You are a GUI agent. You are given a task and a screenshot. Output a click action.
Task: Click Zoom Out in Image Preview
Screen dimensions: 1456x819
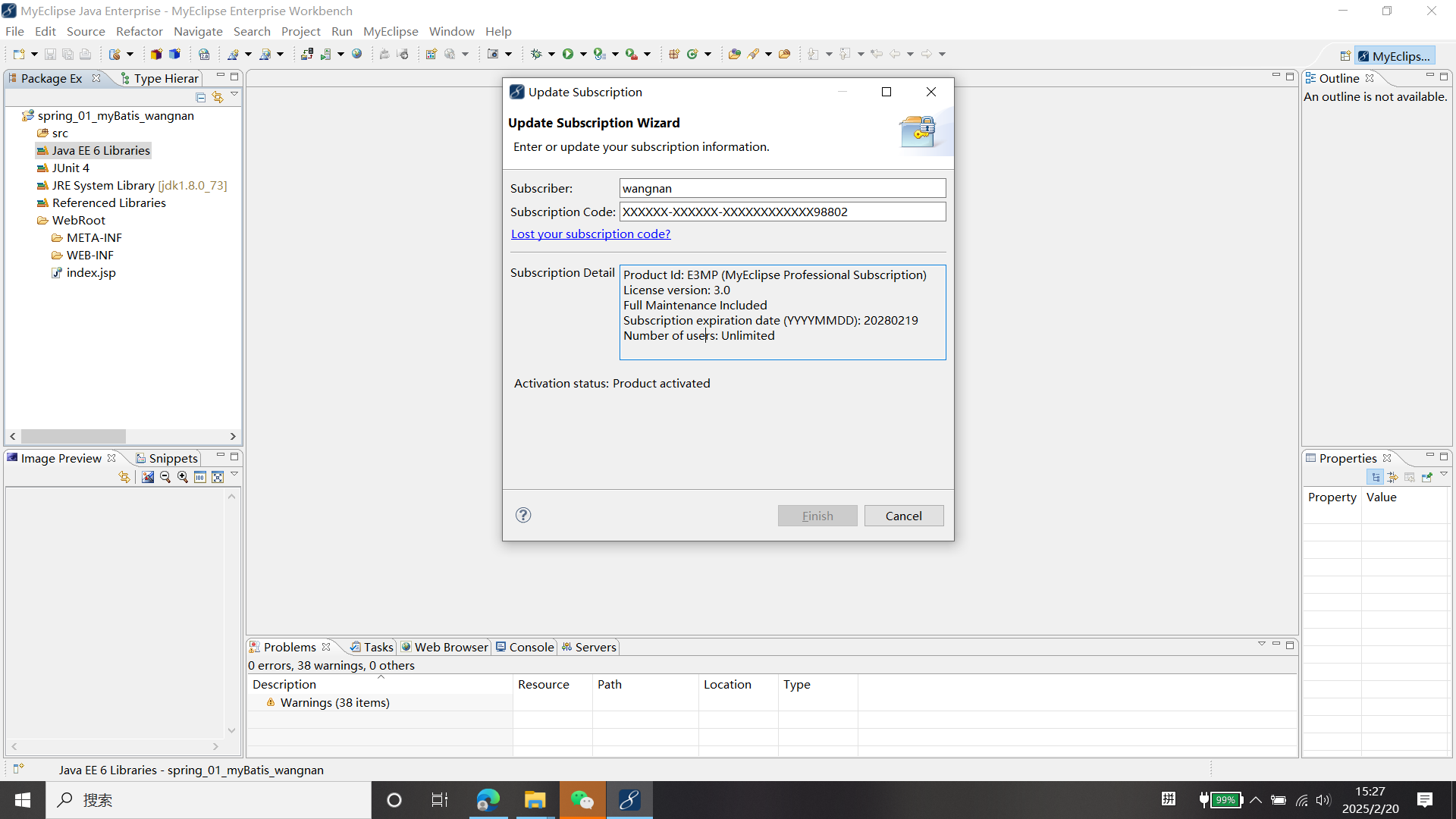[x=165, y=477]
